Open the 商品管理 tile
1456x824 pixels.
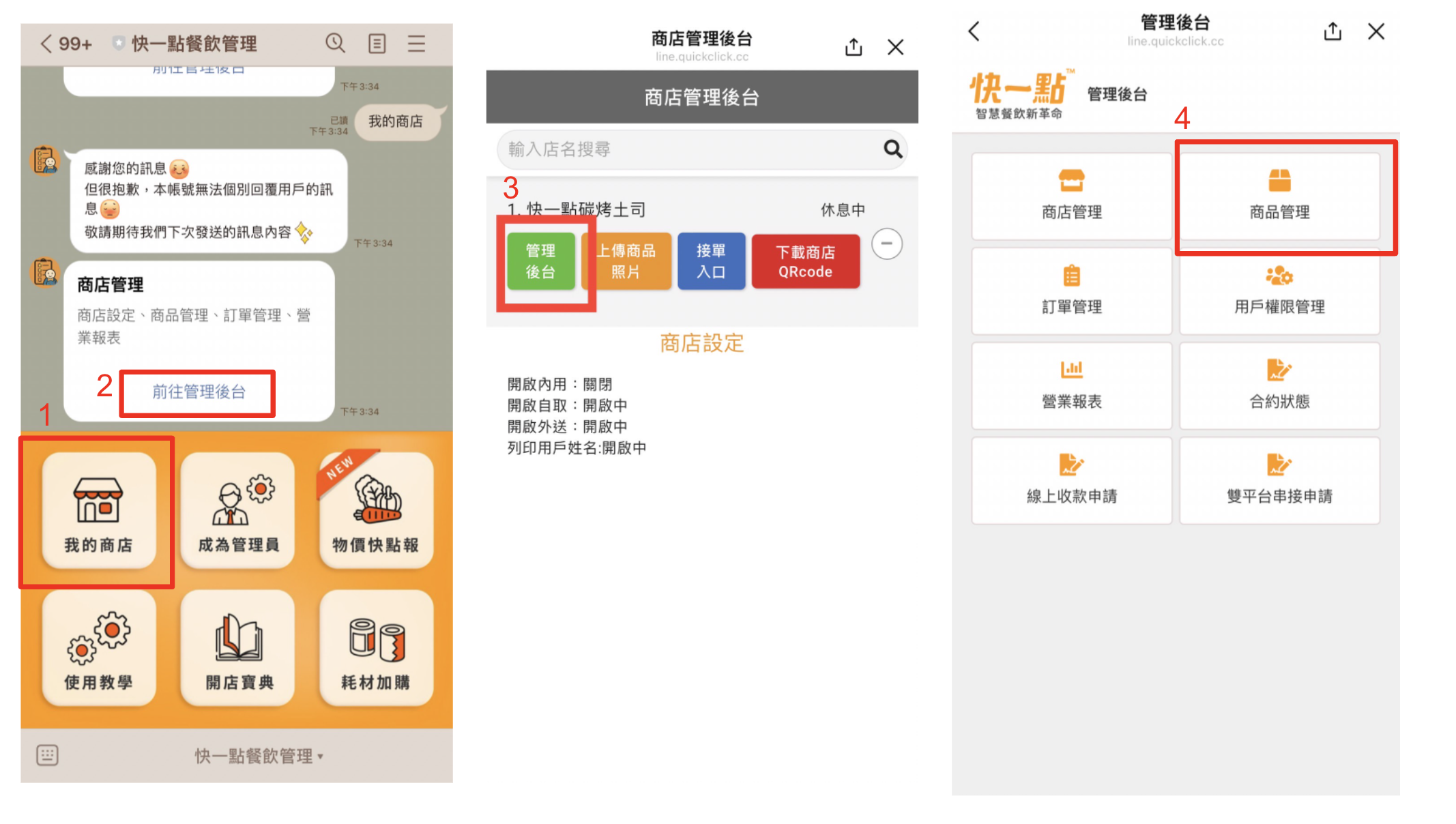point(1279,196)
